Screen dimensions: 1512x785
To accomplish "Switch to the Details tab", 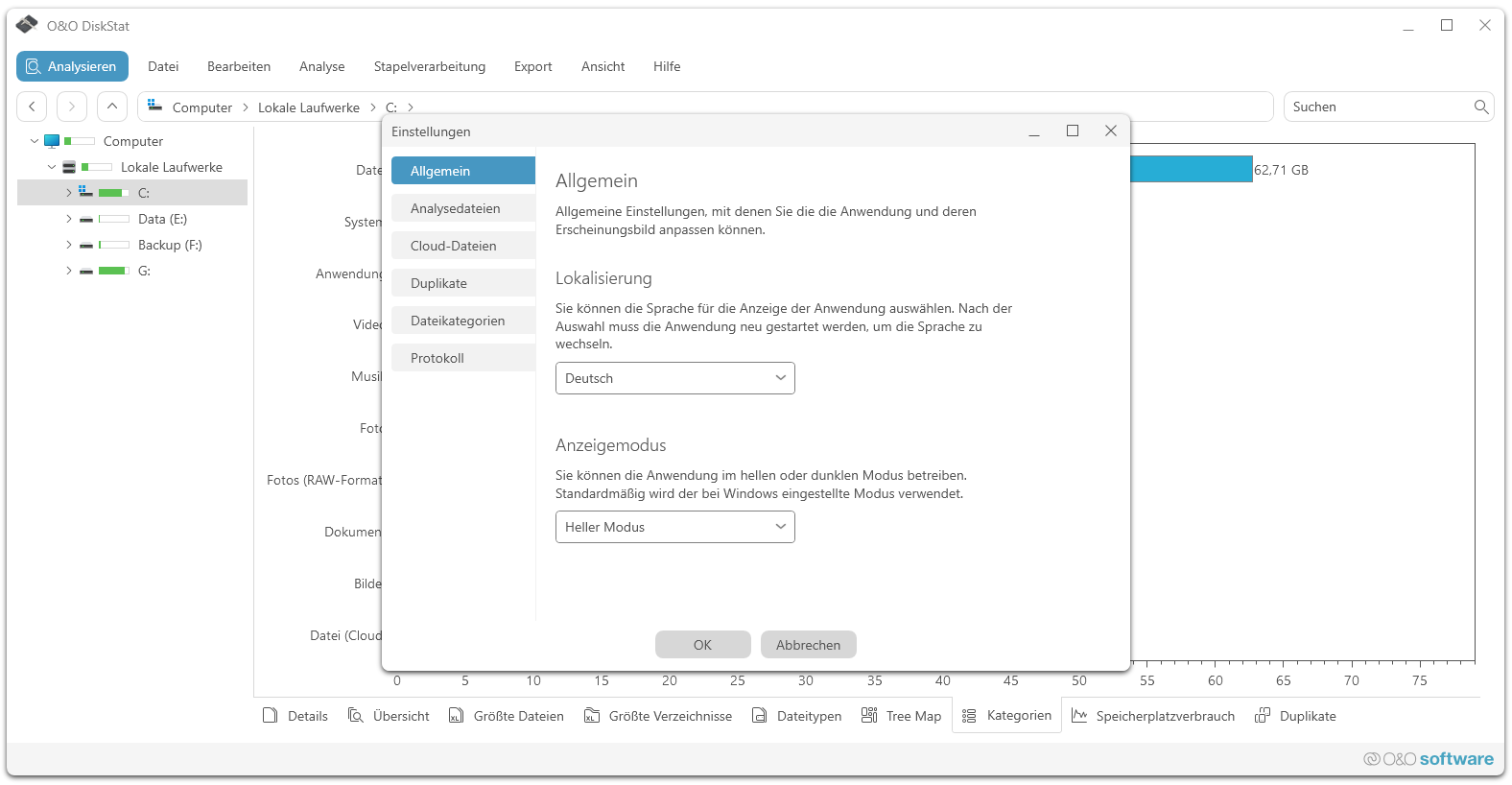I will click(x=295, y=716).
